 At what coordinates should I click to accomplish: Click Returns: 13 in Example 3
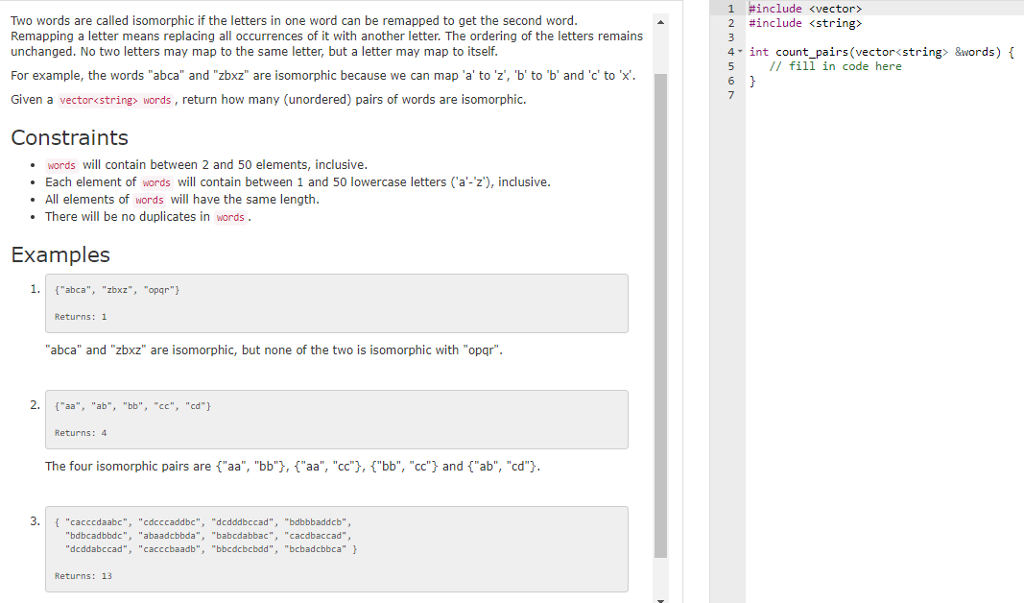pyautogui.click(x=83, y=575)
